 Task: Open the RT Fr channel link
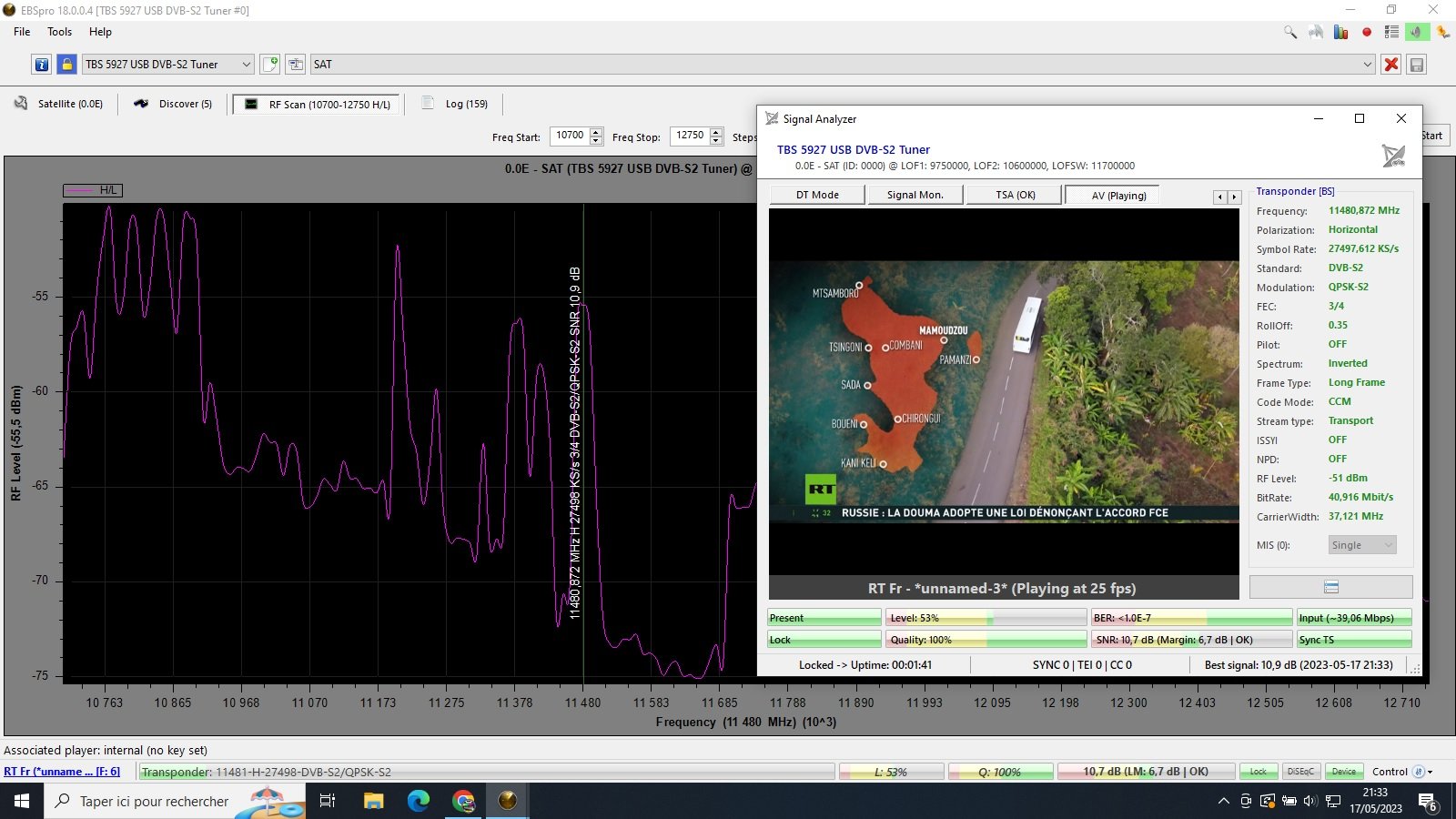(62, 772)
